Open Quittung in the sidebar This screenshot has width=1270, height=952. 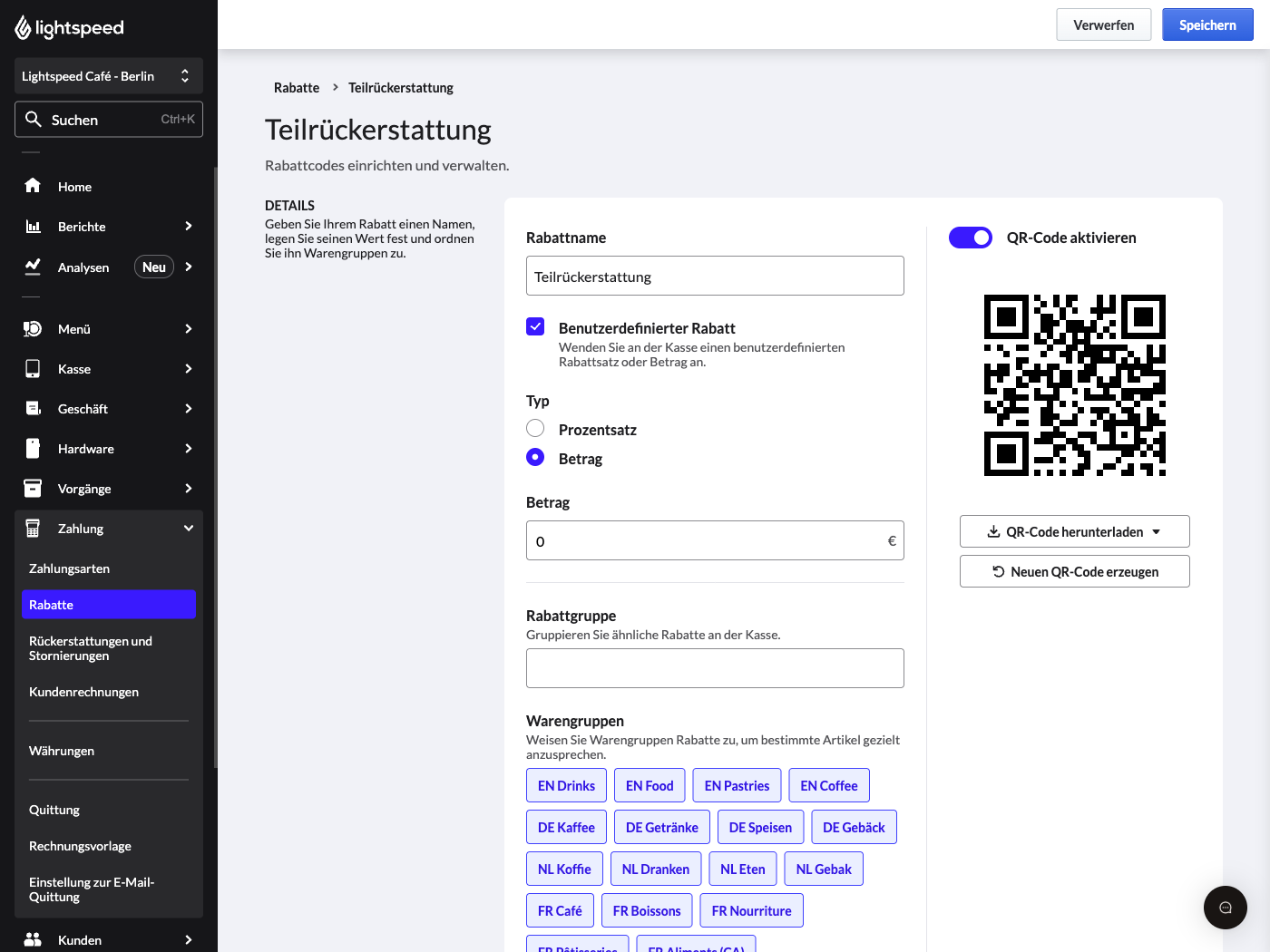pos(109,810)
